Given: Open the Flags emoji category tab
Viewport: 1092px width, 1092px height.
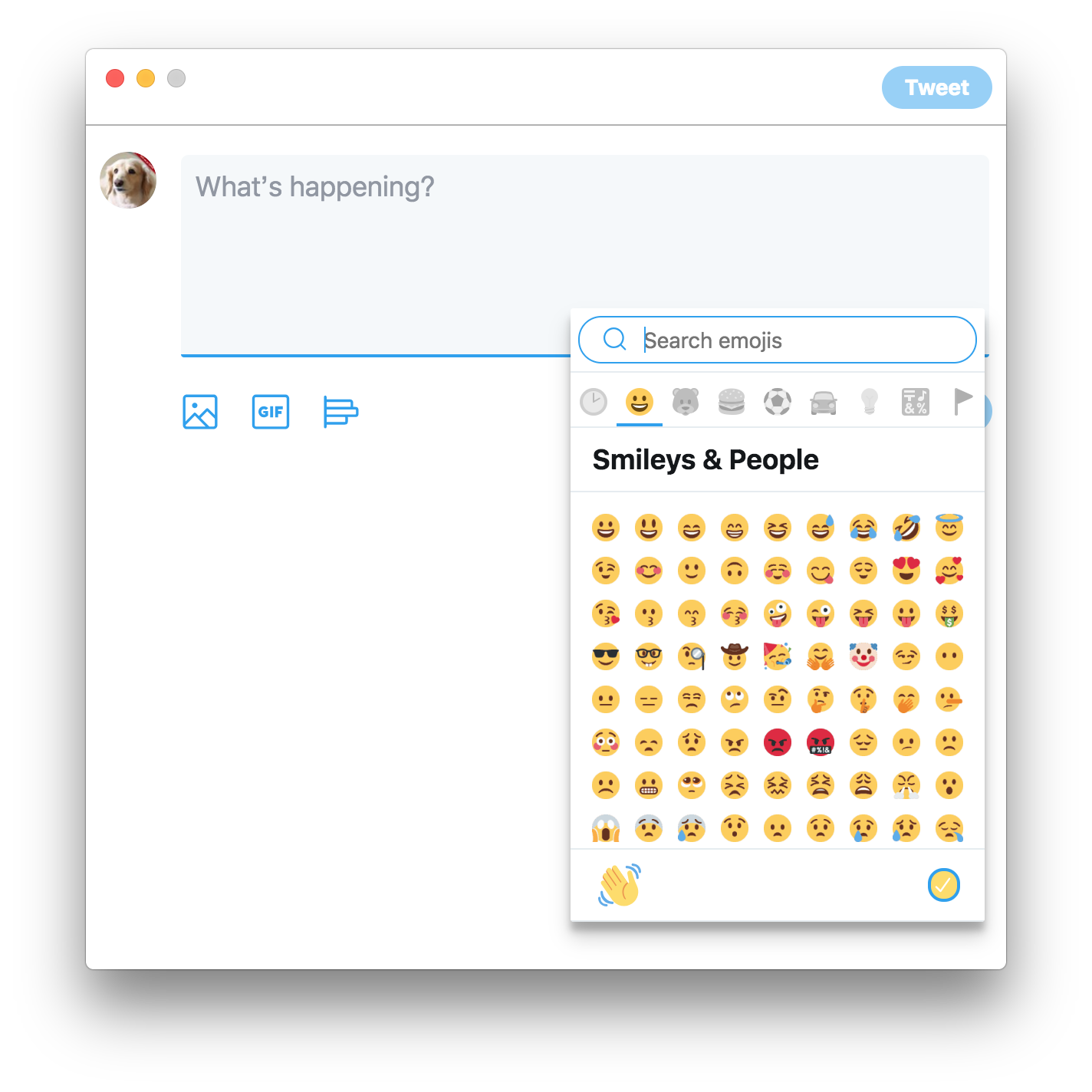Looking at the screenshot, I should tap(962, 402).
